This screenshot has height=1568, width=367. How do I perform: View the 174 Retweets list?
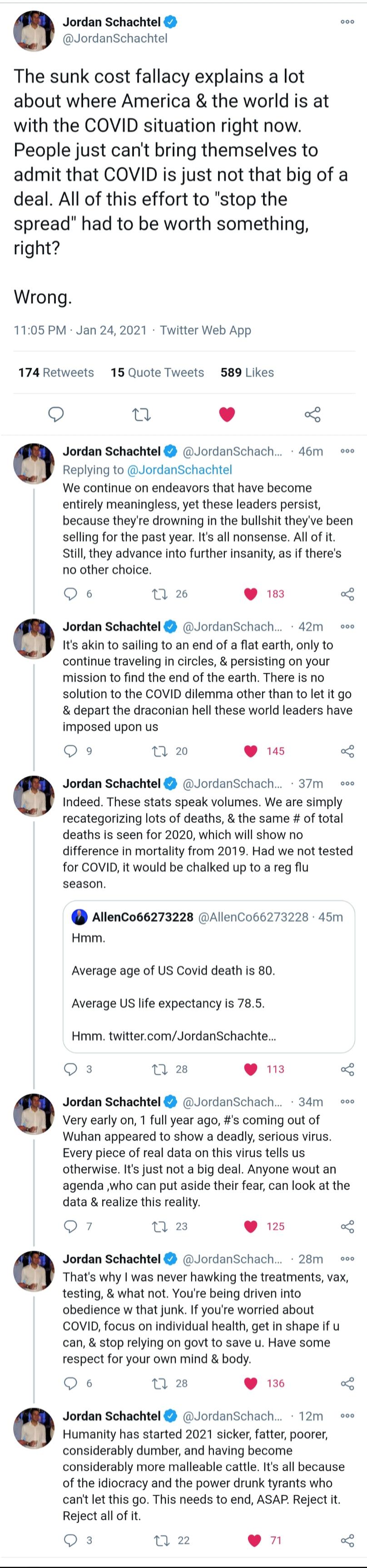[x=56, y=372]
